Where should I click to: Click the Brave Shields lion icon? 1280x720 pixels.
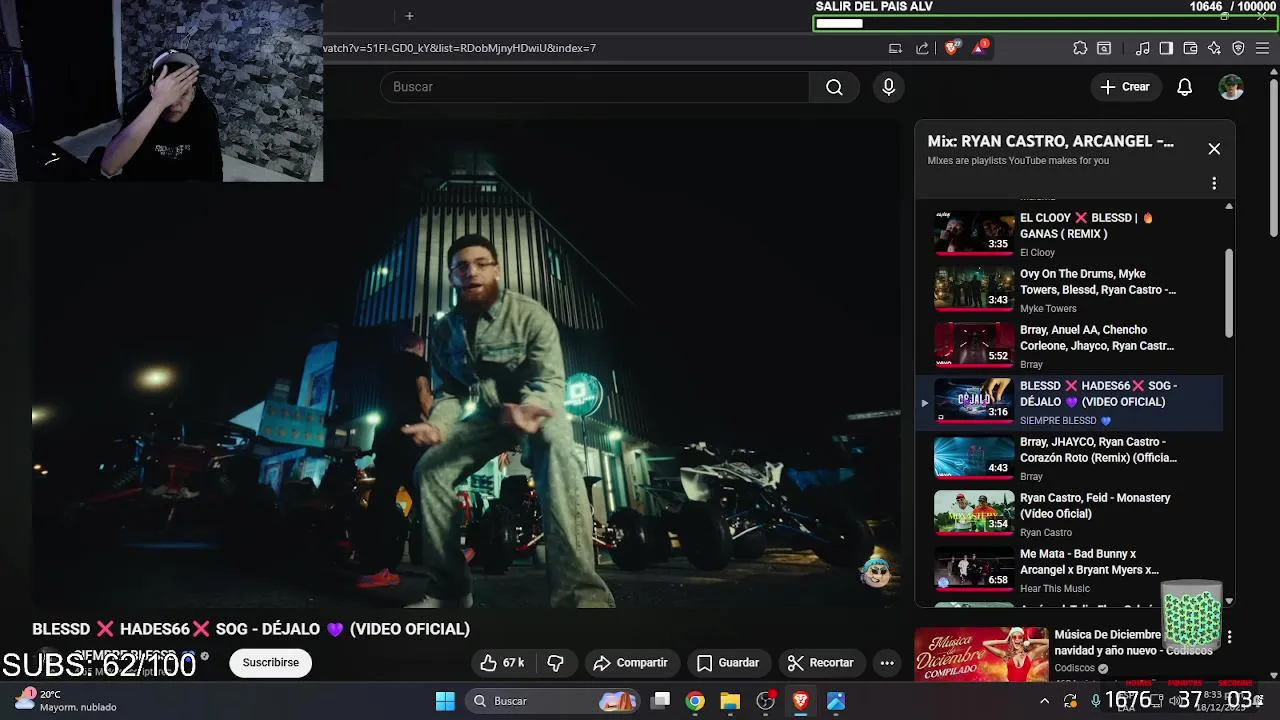coord(952,48)
